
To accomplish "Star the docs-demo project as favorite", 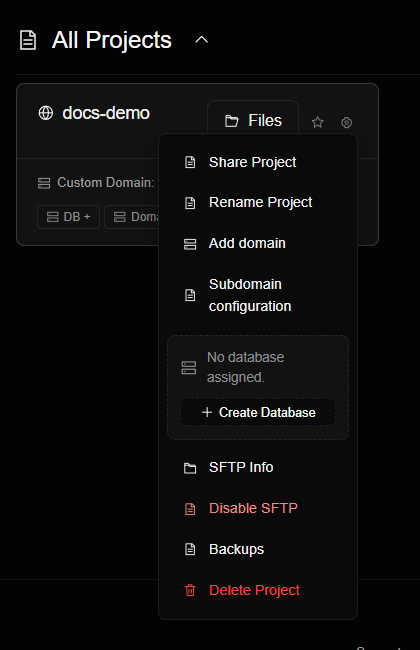I will coord(318,122).
